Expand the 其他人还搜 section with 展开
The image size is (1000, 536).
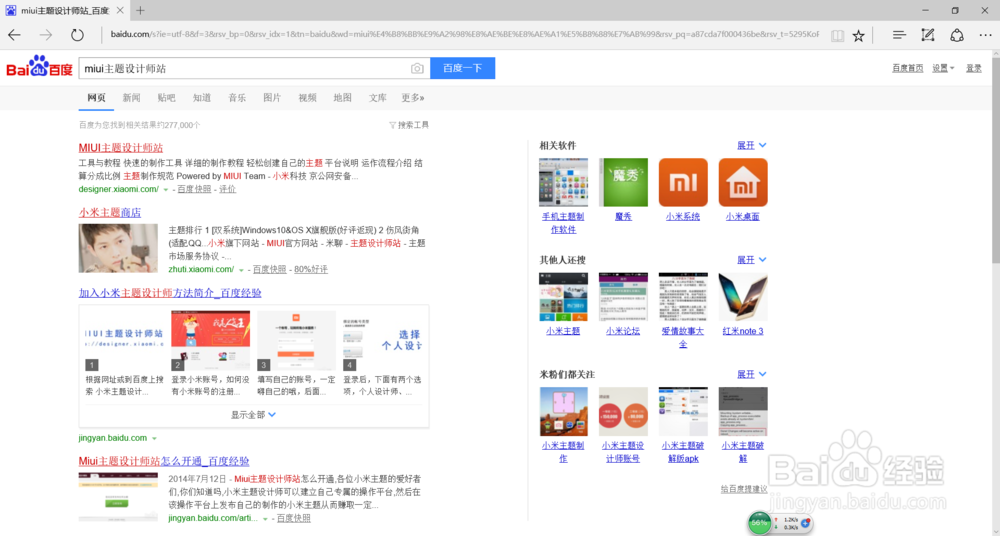tap(752, 260)
